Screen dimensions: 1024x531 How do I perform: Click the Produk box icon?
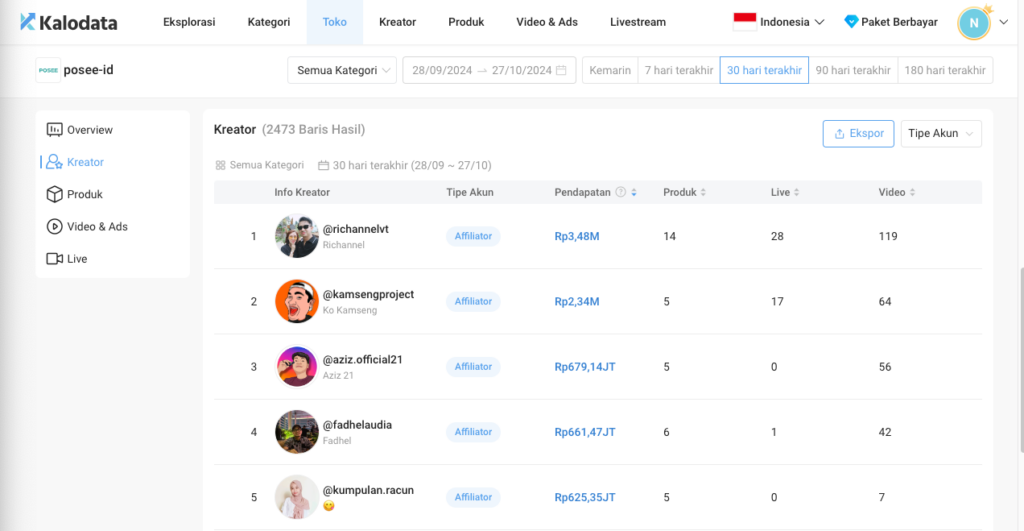54,194
